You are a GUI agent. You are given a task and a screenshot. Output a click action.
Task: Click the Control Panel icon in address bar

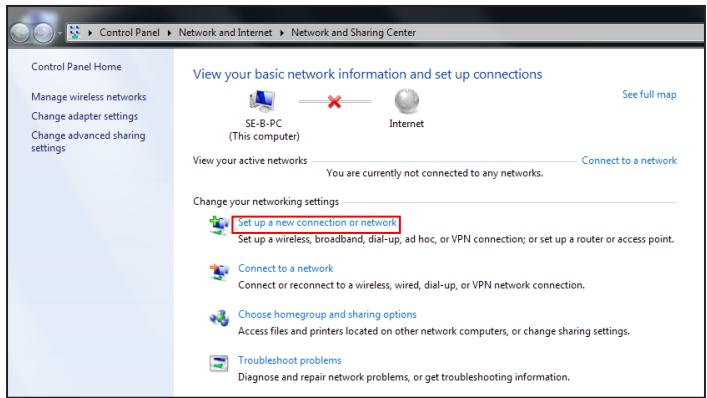[x=74, y=32]
